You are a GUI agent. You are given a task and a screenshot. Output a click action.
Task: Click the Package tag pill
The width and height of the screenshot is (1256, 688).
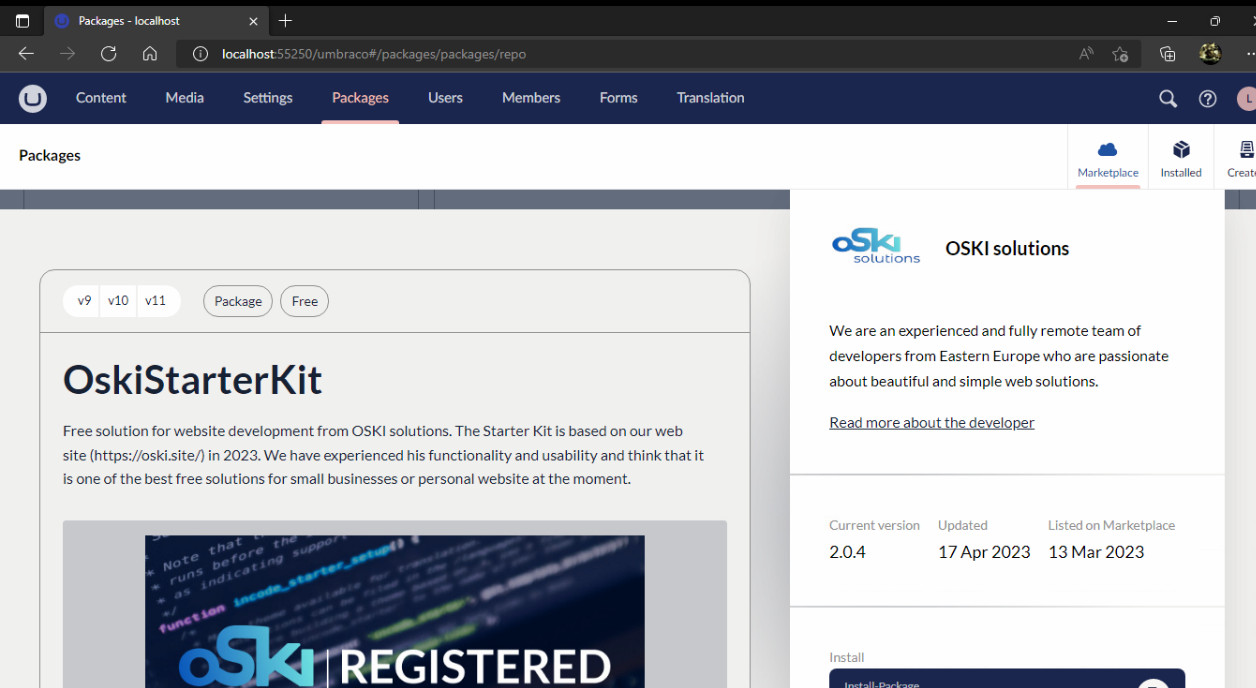pos(238,301)
